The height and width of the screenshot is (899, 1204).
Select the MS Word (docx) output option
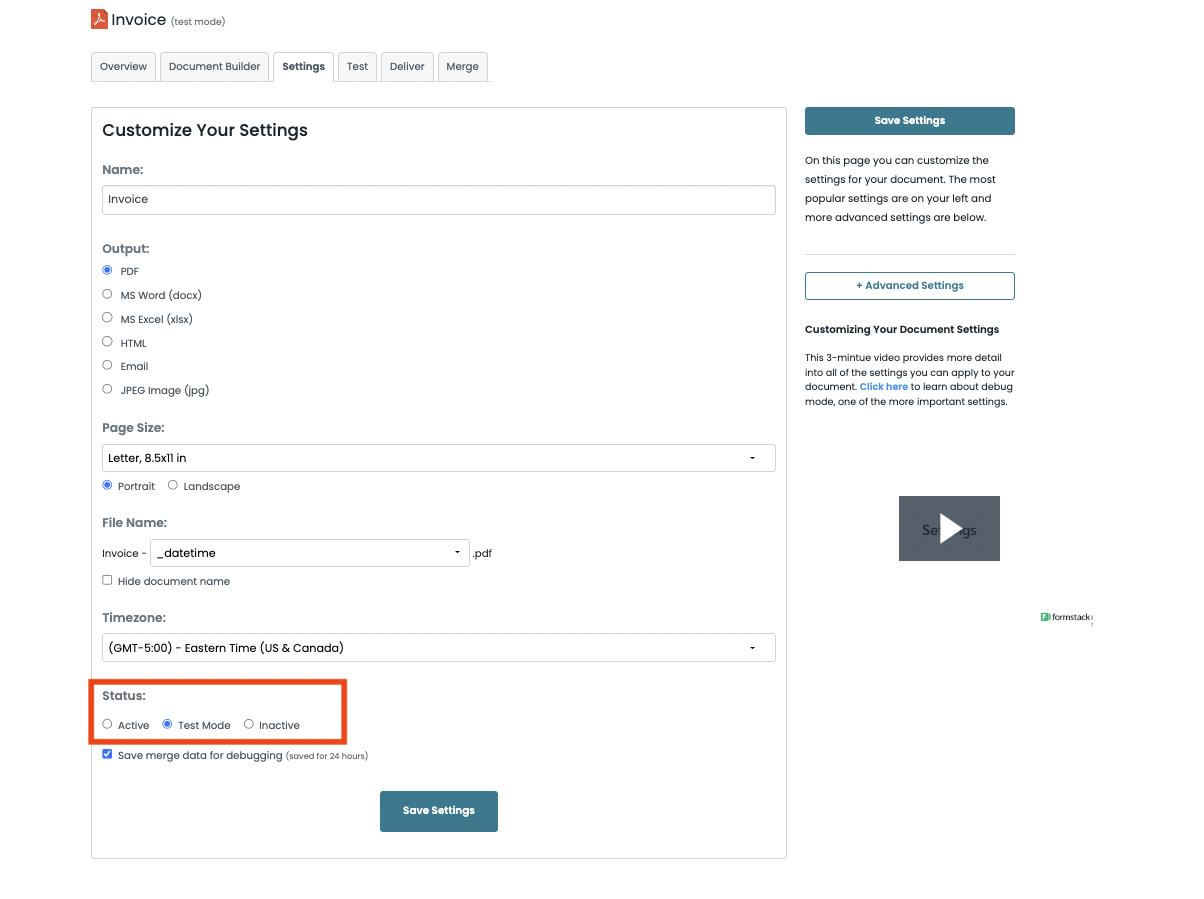(x=108, y=295)
